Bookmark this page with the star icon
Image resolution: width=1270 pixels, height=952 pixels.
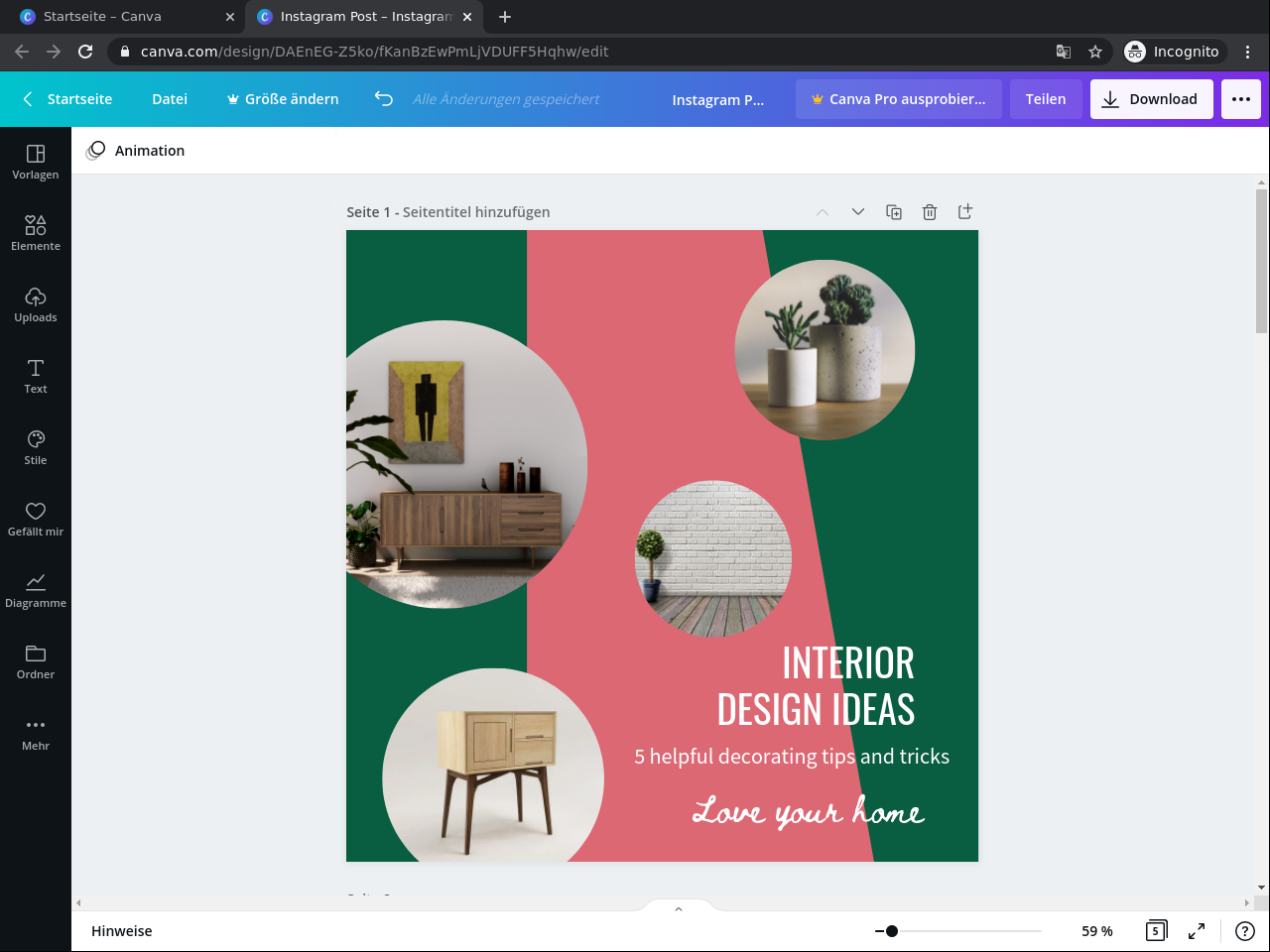pyautogui.click(x=1095, y=52)
